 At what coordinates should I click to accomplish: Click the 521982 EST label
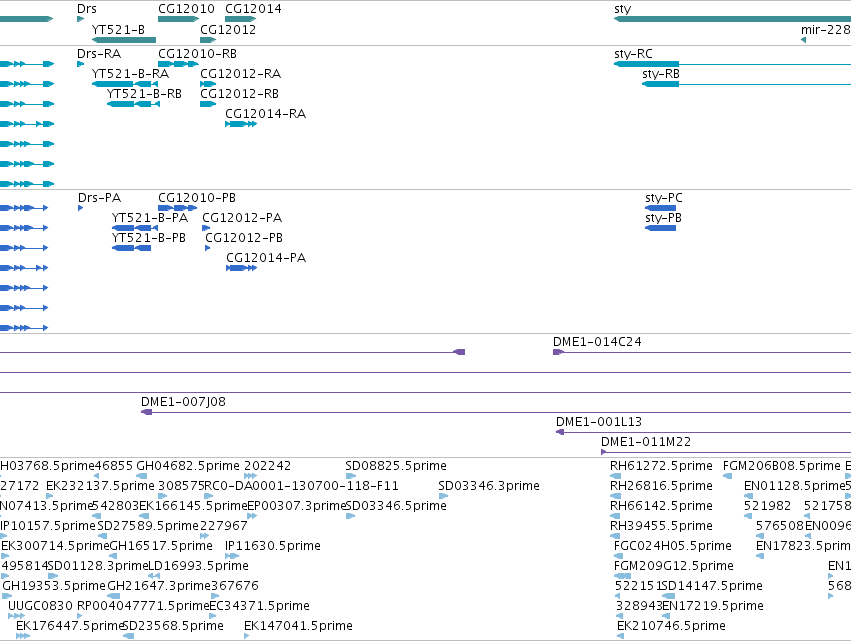pos(767,506)
